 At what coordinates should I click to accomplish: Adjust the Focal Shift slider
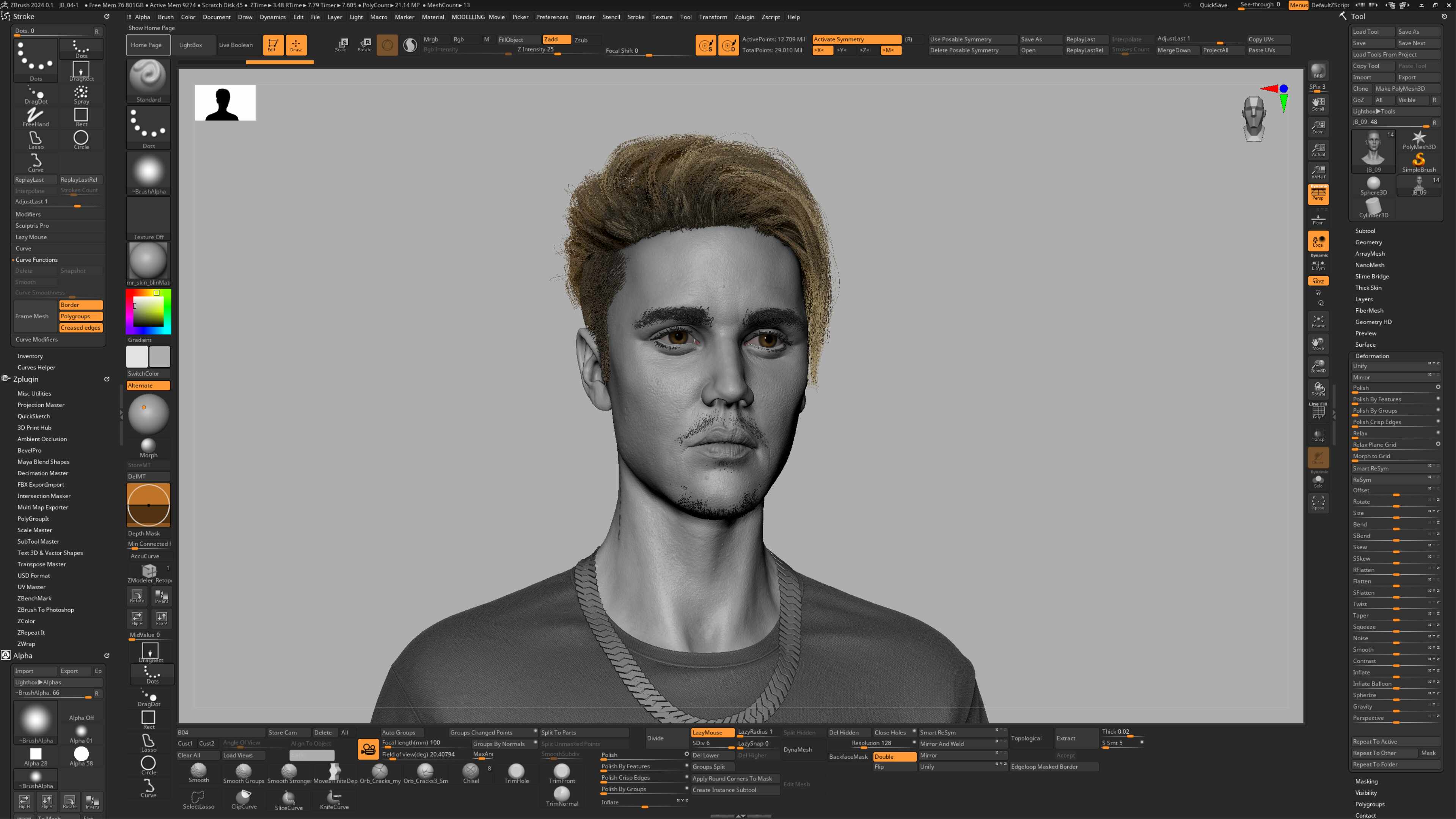click(x=647, y=51)
